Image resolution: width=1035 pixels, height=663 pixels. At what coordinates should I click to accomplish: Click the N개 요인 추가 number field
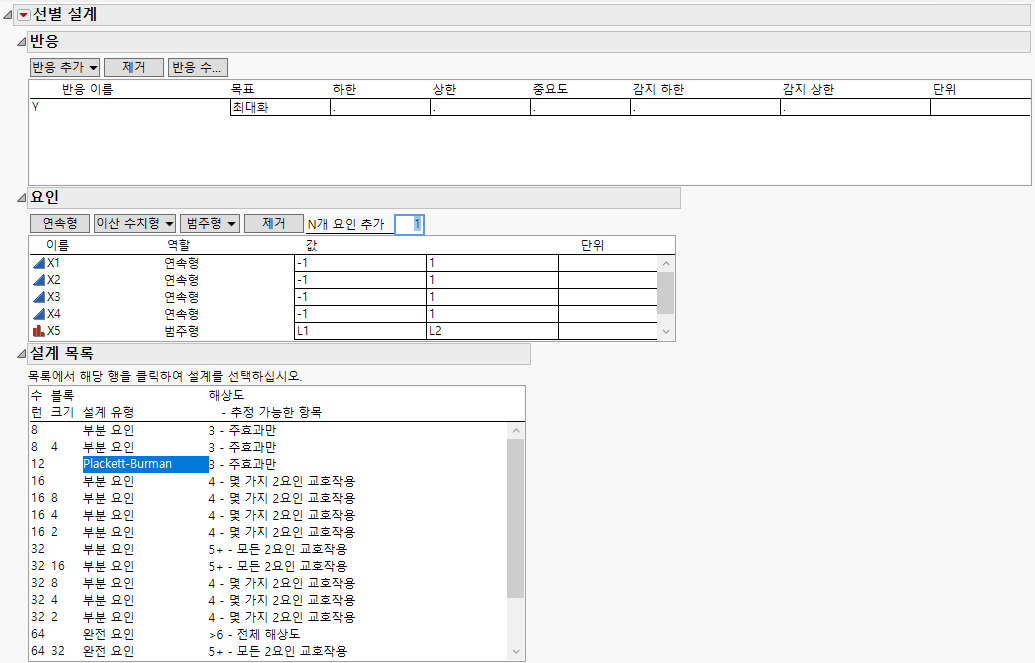(x=410, y=224)
